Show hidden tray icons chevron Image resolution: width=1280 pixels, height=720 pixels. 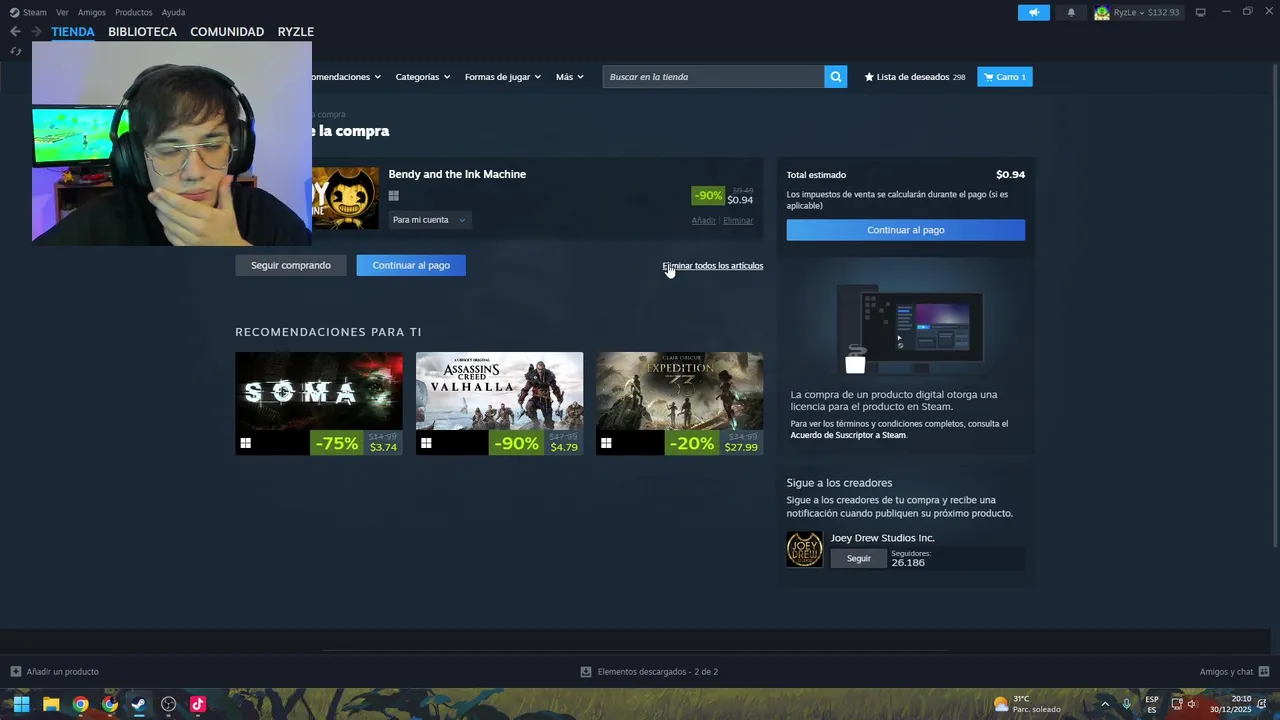click(x=1105, y=704)
